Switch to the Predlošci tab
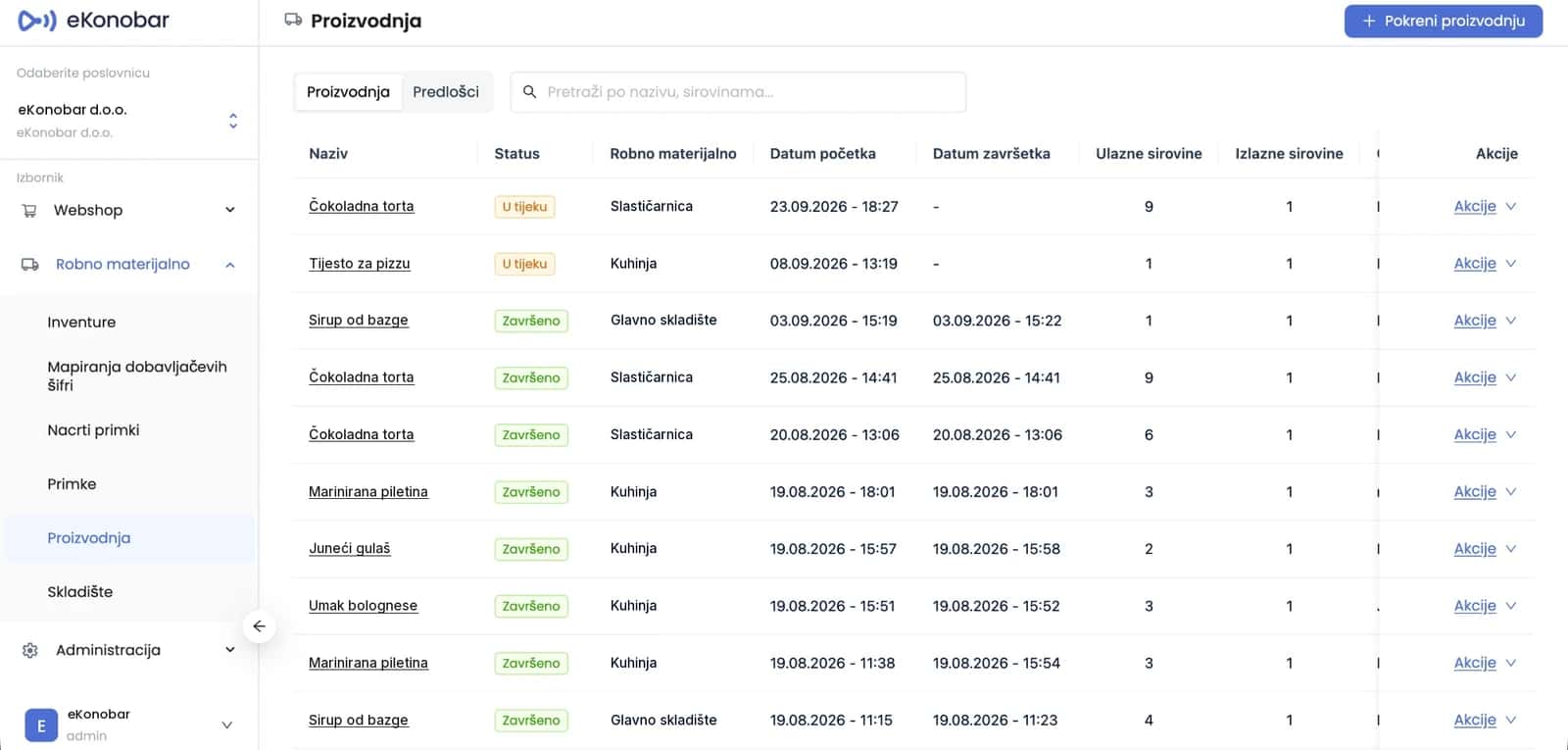This screenshot has width=1568, height=750. (446, 92)
